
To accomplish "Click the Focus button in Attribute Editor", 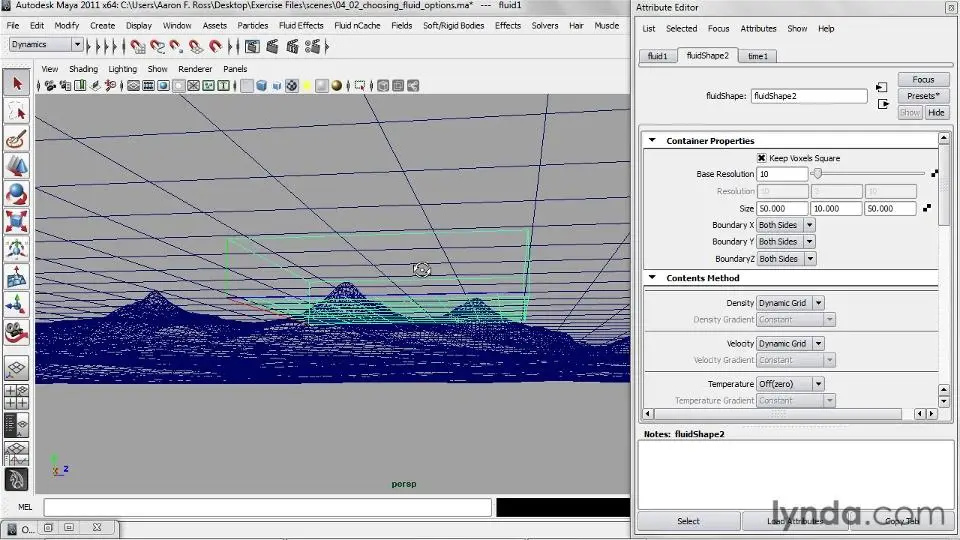I will (x=923, y=79).
